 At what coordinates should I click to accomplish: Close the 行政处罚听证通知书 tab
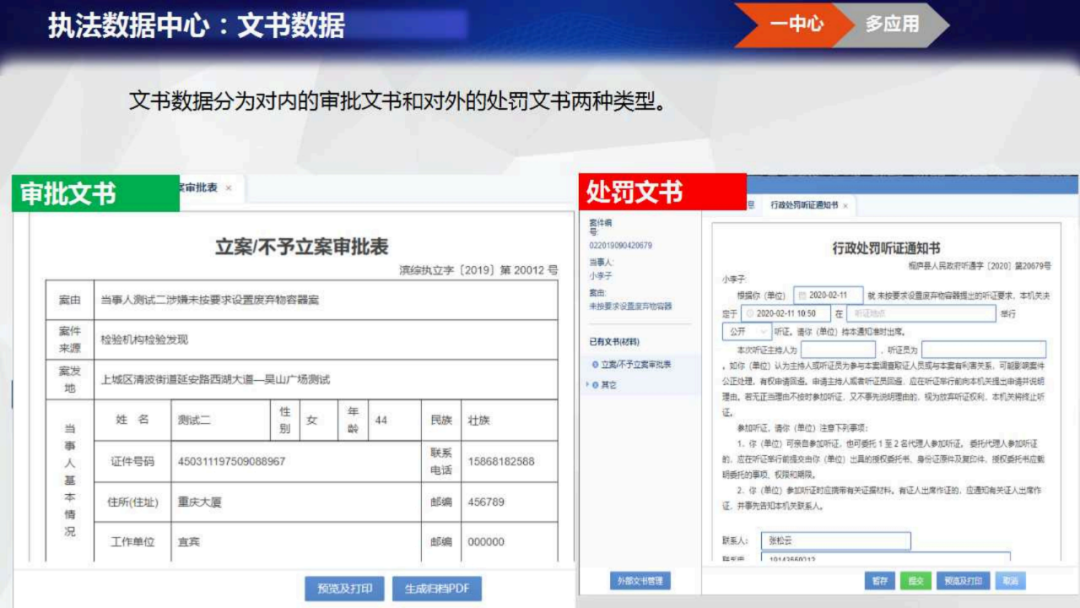tap(843, 204)
